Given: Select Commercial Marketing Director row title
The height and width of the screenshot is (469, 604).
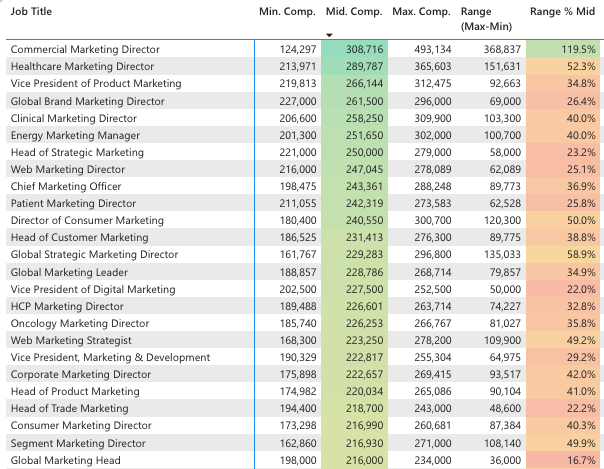Looking at the screenshot, I should point(85,49).
